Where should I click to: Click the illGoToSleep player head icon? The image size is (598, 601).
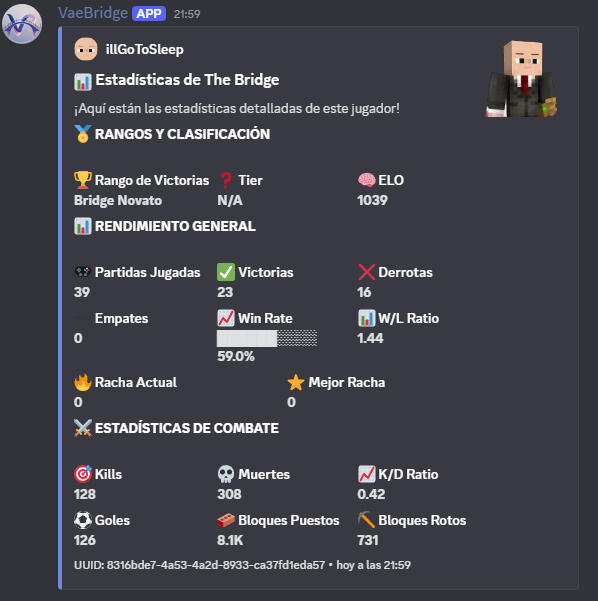click(x=86, y=49)
